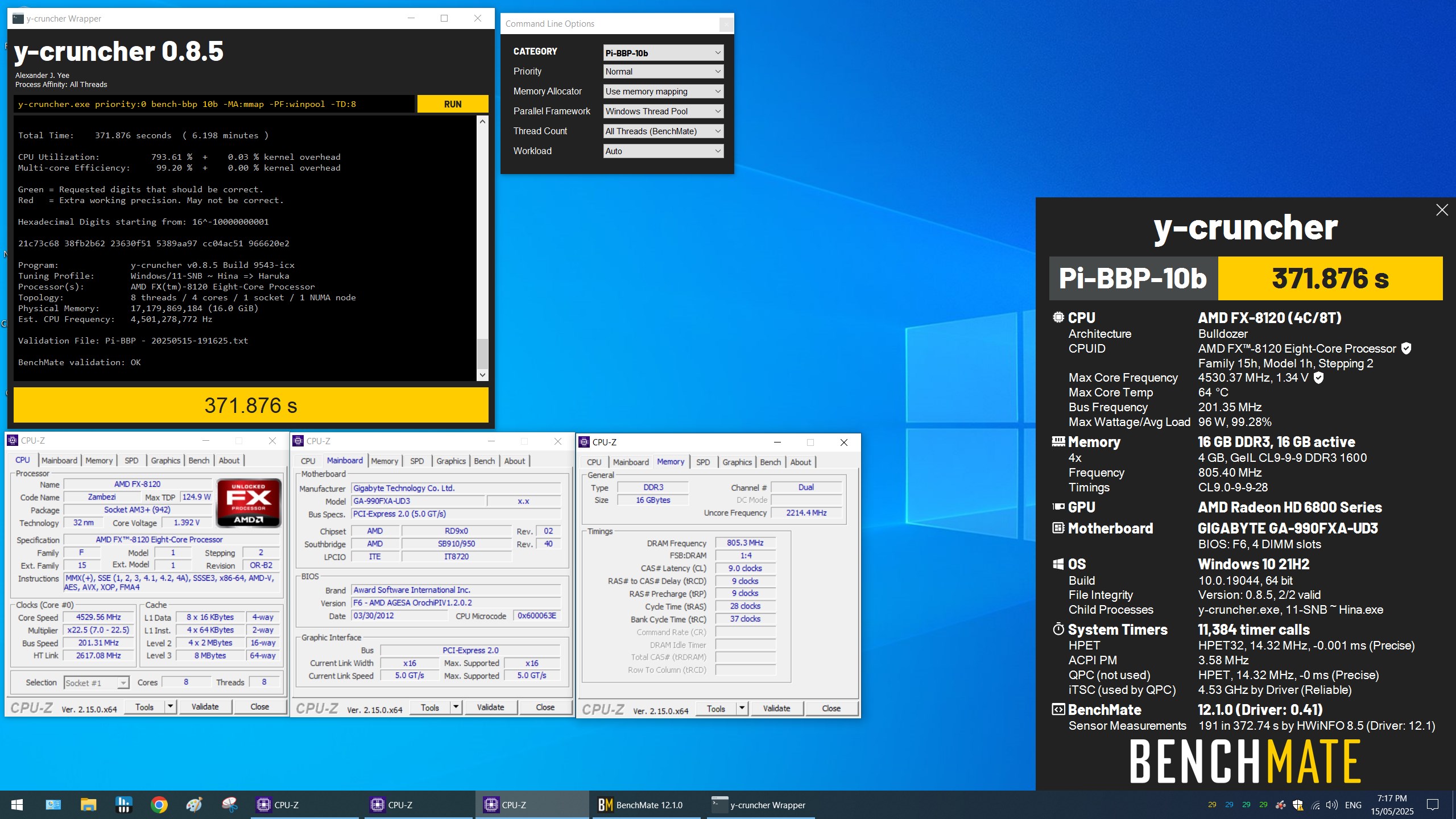Click Validate in right CPU-Z window

tap(776, 709)
